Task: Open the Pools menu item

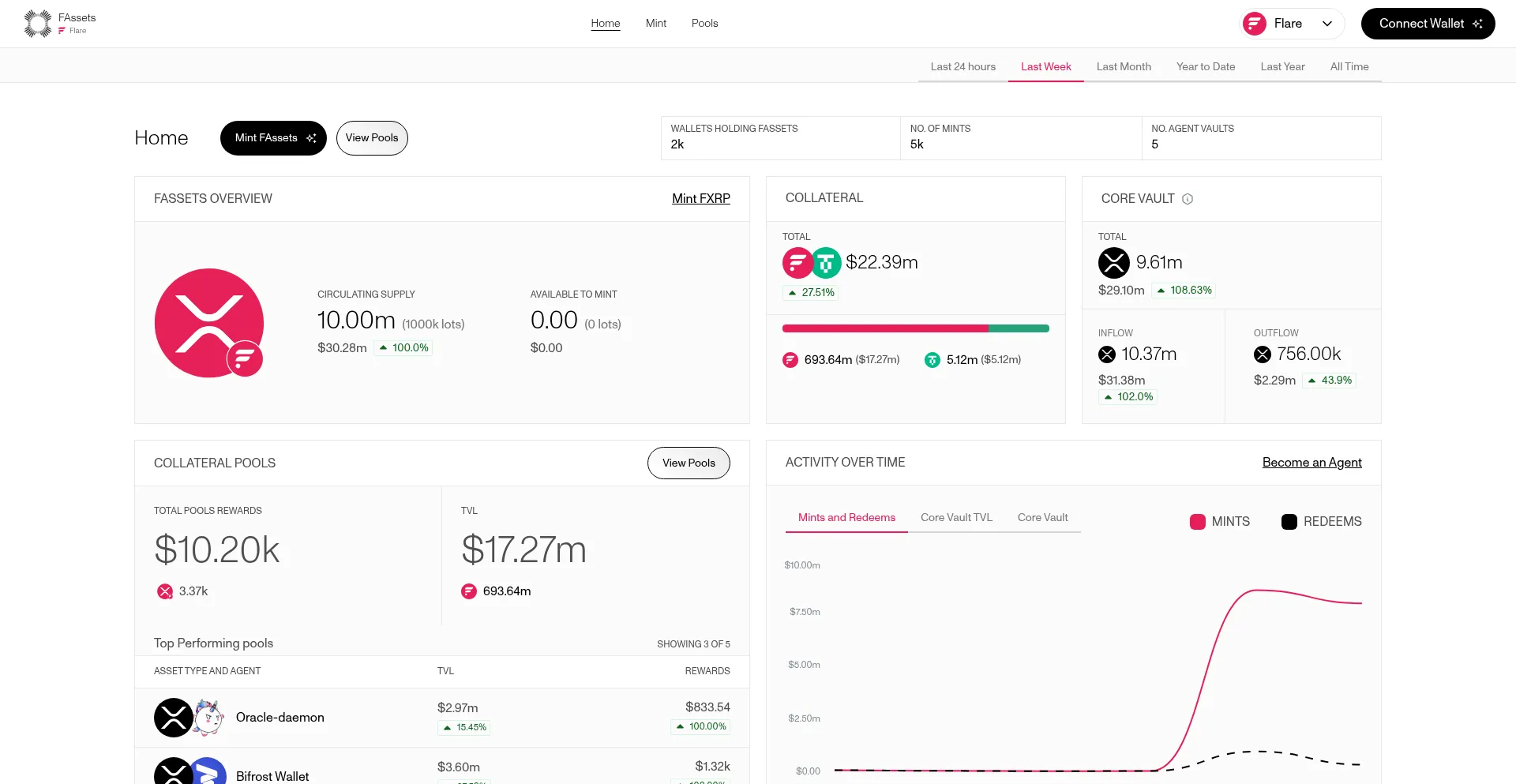Action: point(704,24)
